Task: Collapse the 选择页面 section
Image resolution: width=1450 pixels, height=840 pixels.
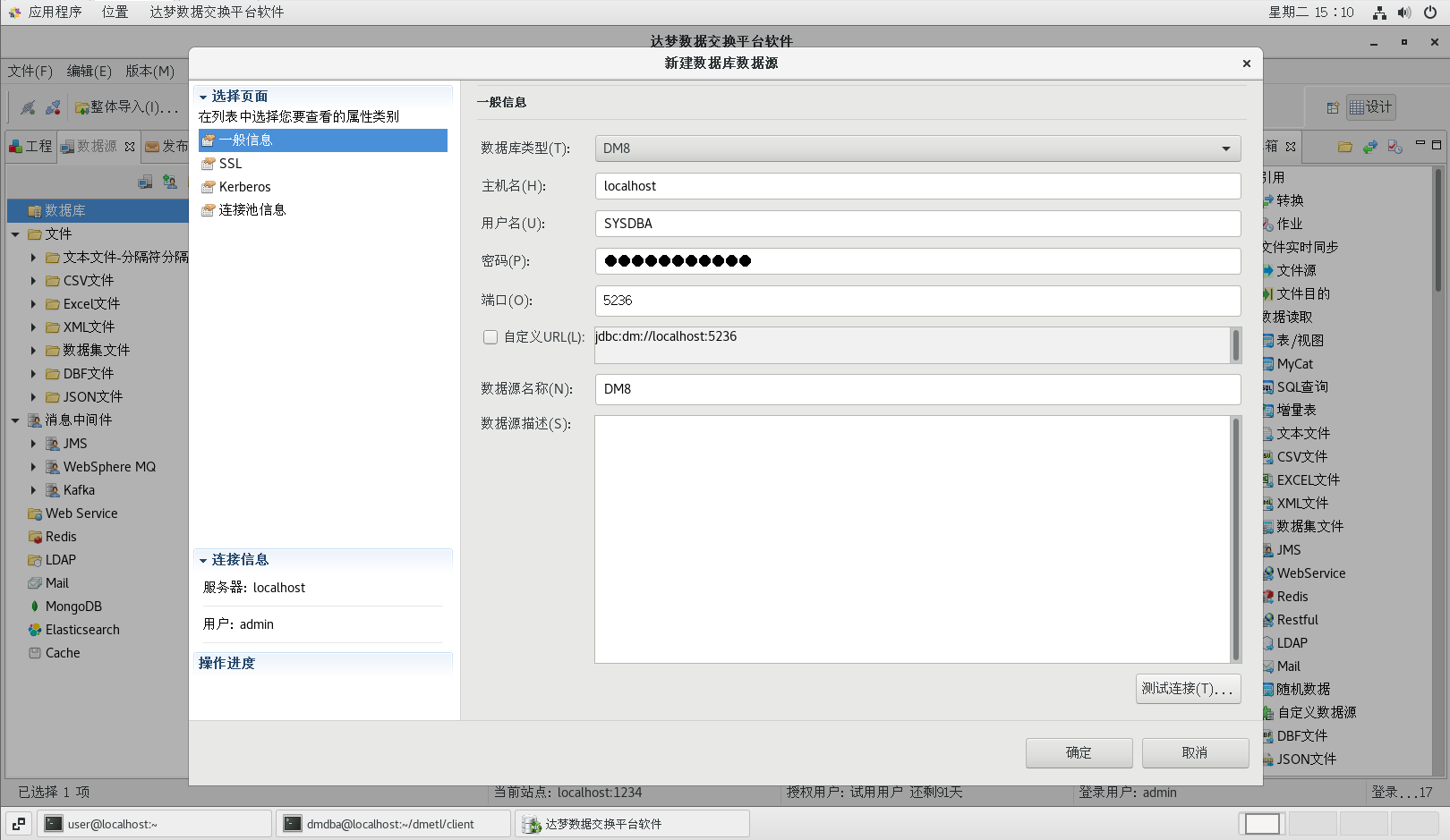Action: pos(203,97)
